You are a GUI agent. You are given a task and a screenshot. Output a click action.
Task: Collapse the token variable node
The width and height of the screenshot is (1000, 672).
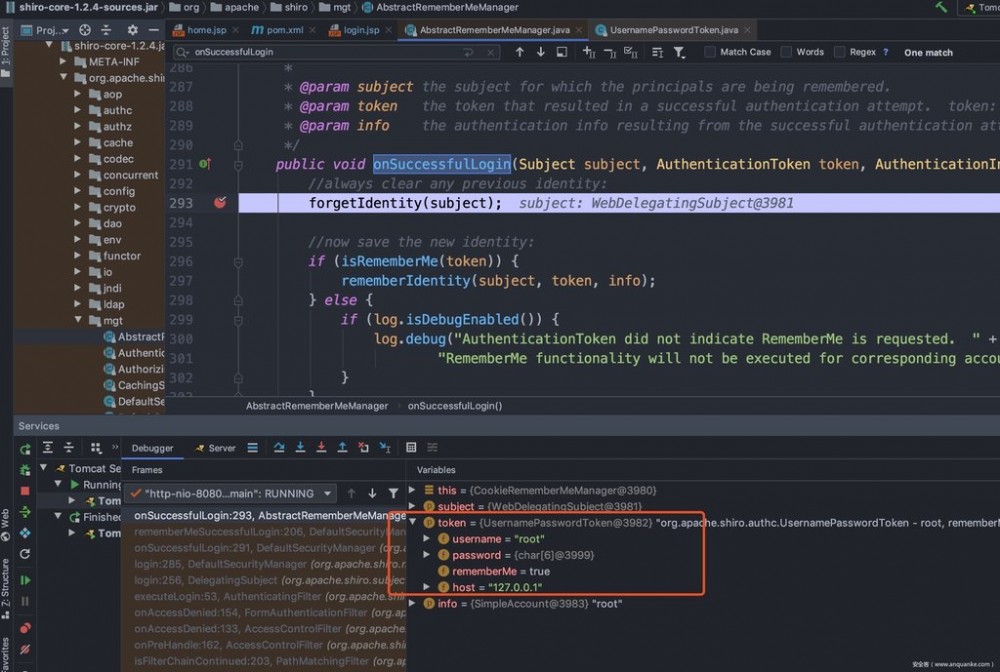point(414,523)
